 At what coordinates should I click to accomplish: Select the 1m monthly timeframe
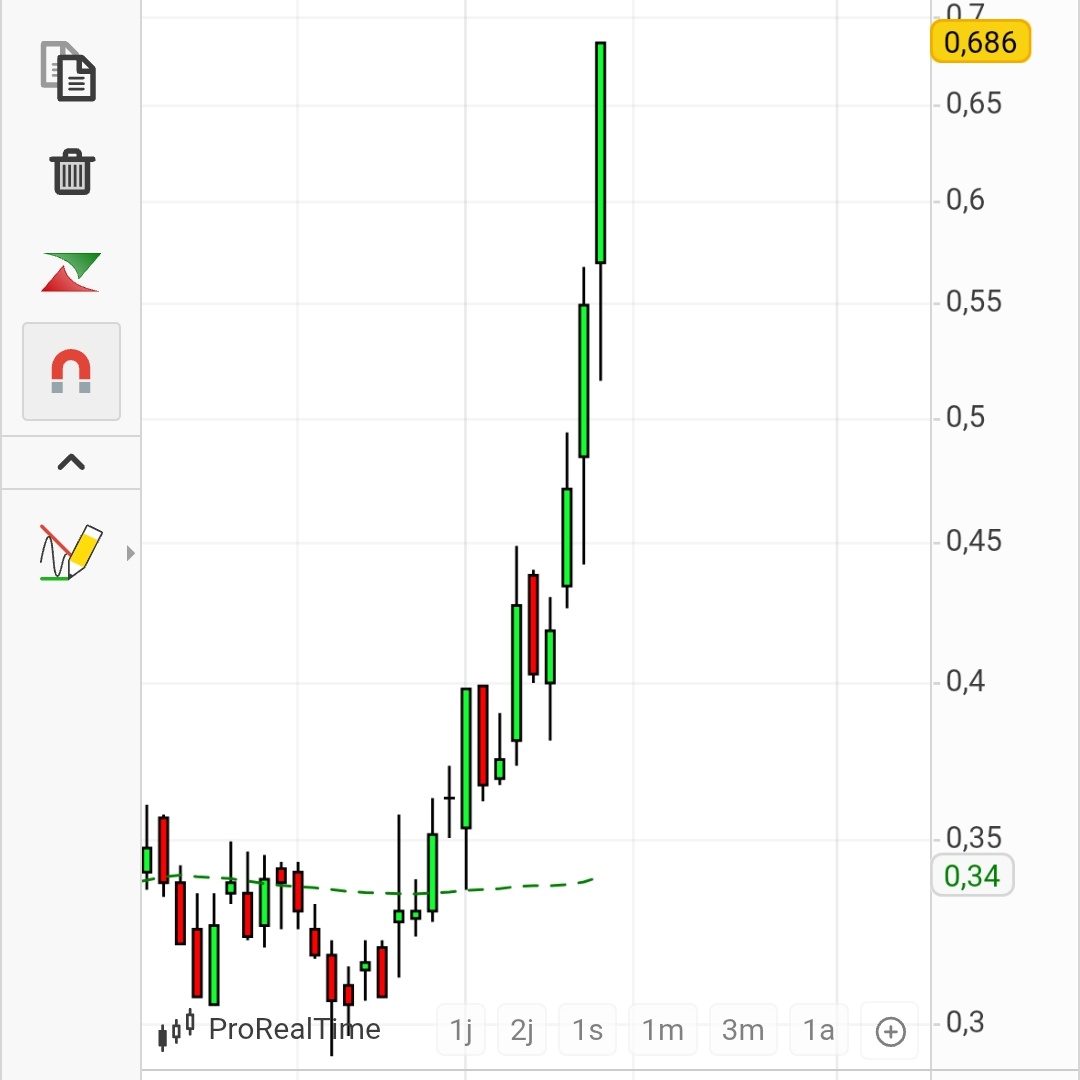click(663, 1030)
